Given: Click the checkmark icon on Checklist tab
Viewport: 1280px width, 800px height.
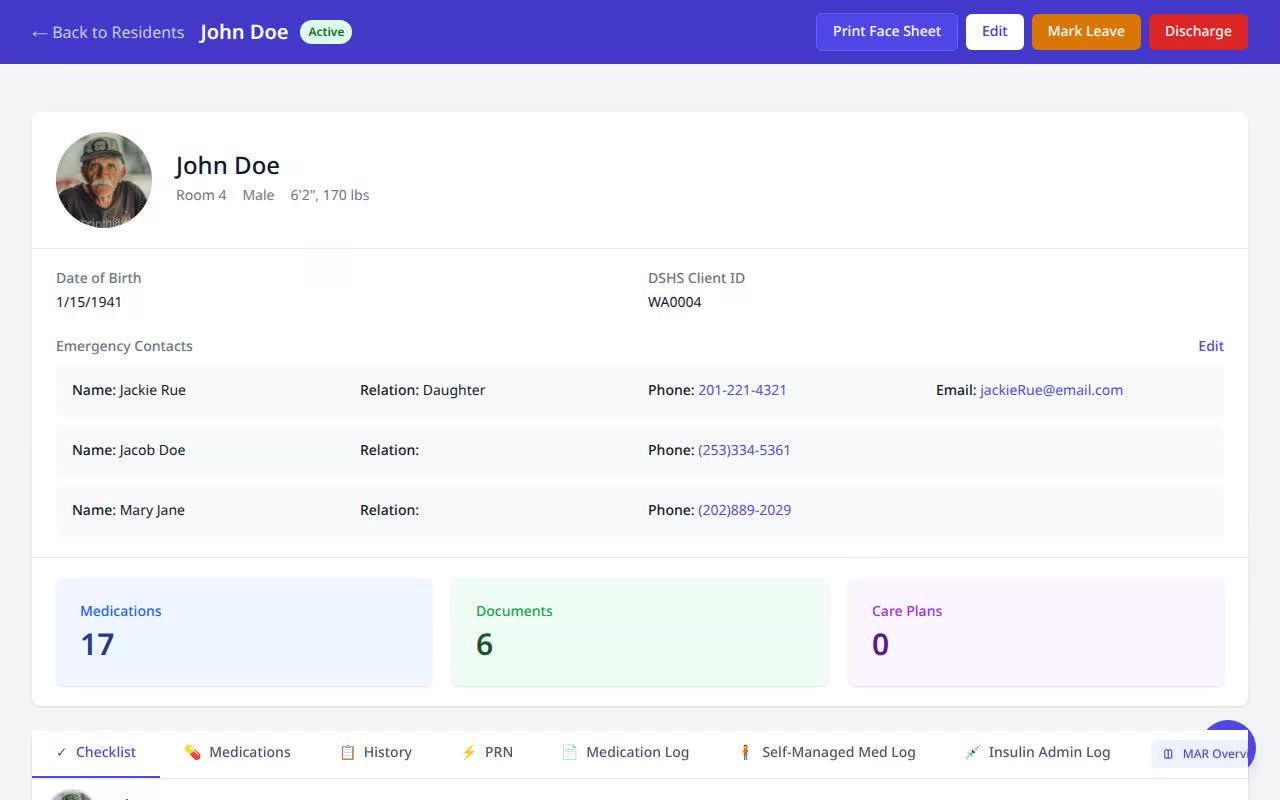Looking at the screenshot, I should pos(62,752).
